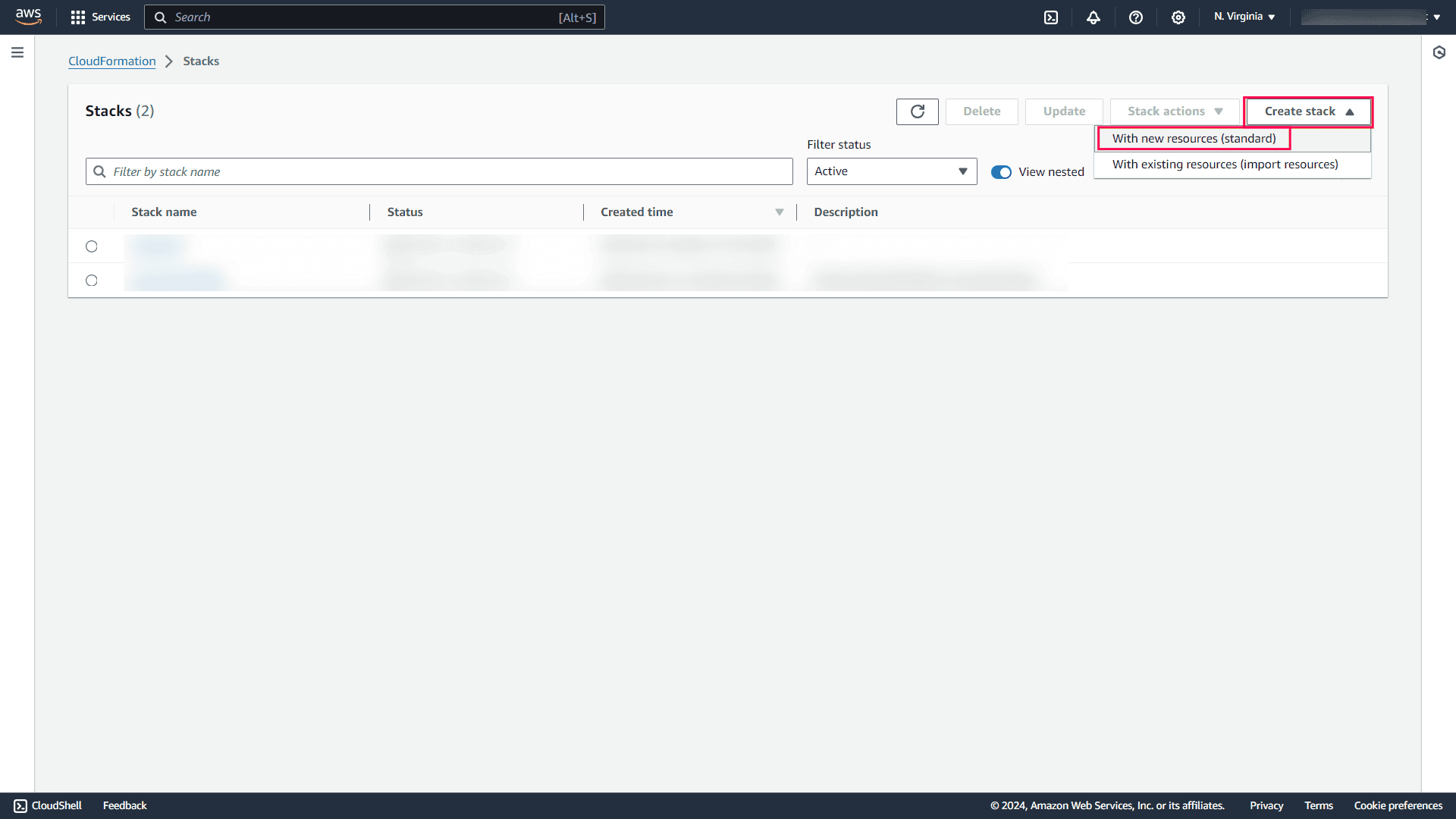This screenshot has height=819, width=1456.
Task: Refresh the stacks list
Action: (x=917, y=111)
